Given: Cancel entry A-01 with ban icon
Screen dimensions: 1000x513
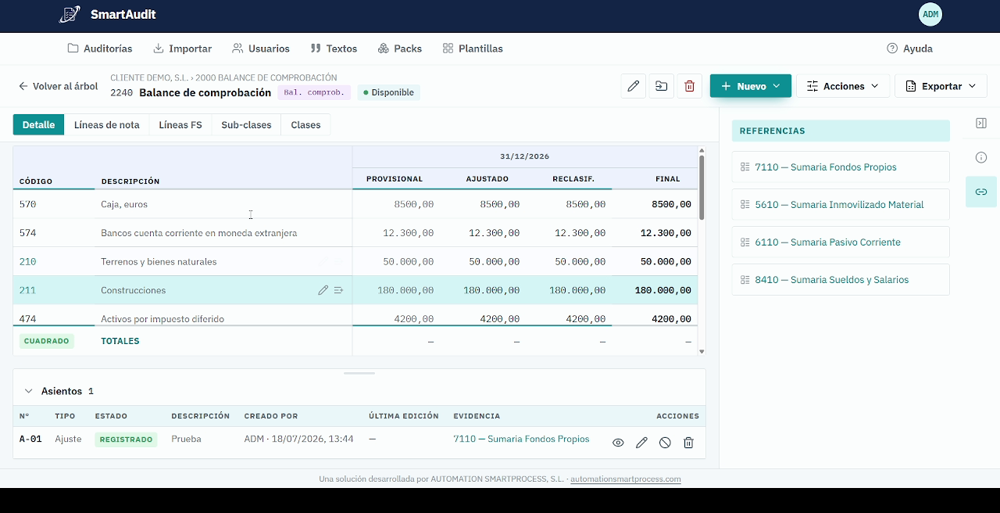Looking at the screenshot, I should click(x=665, y=443).
